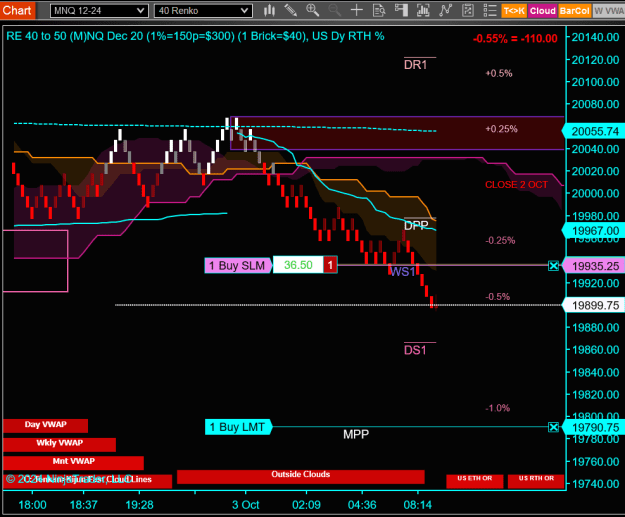Click the RE 40 to 50 chart title
The height and width of the screenshot is (517, 625).
(195, 36)
